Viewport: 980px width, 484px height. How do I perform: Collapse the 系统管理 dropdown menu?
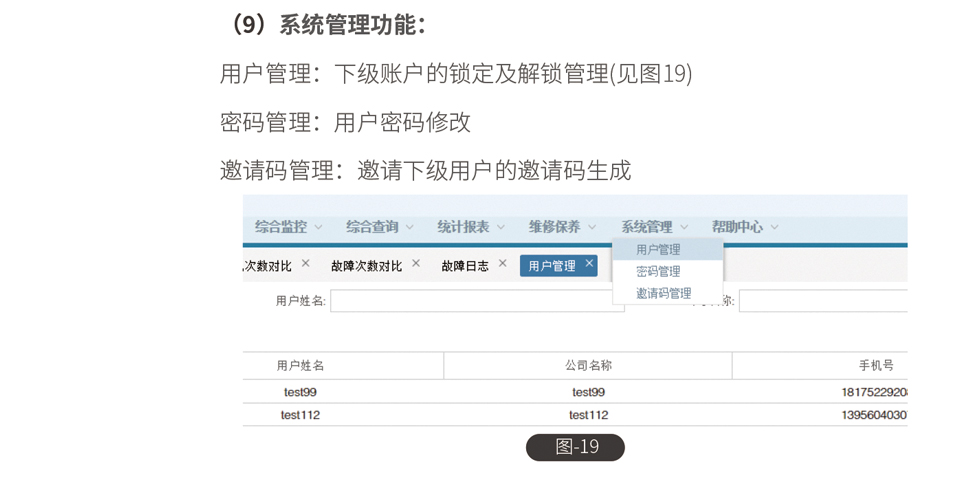point(654,227)
